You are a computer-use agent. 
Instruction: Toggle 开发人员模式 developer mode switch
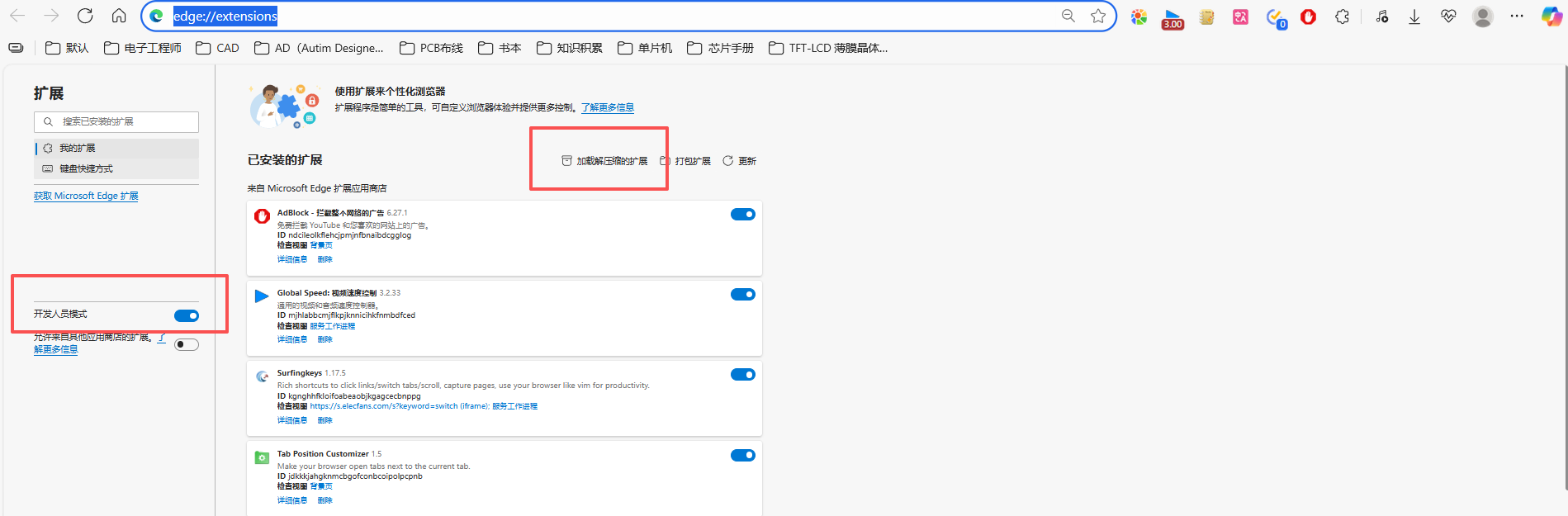[187, 315]
